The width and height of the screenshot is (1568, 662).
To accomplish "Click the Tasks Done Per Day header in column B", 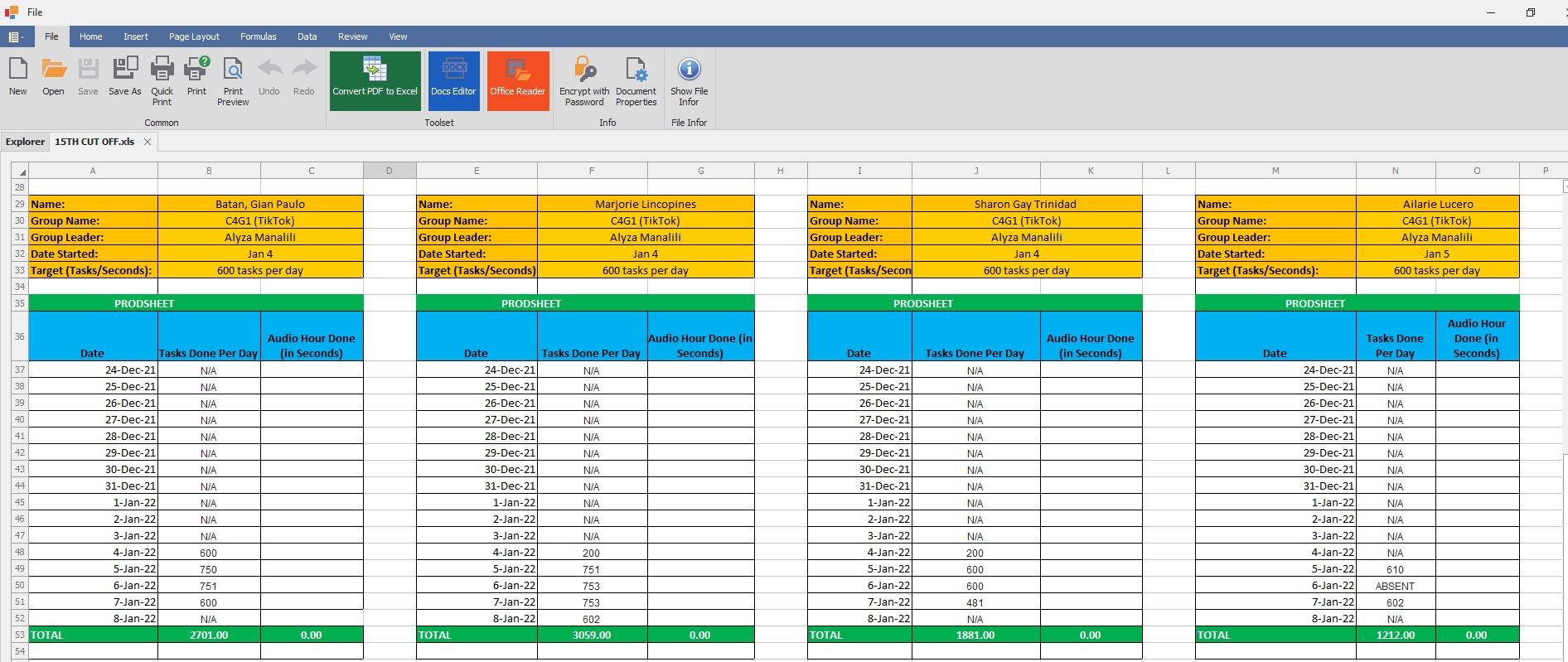I will click(x=209, y=336).
